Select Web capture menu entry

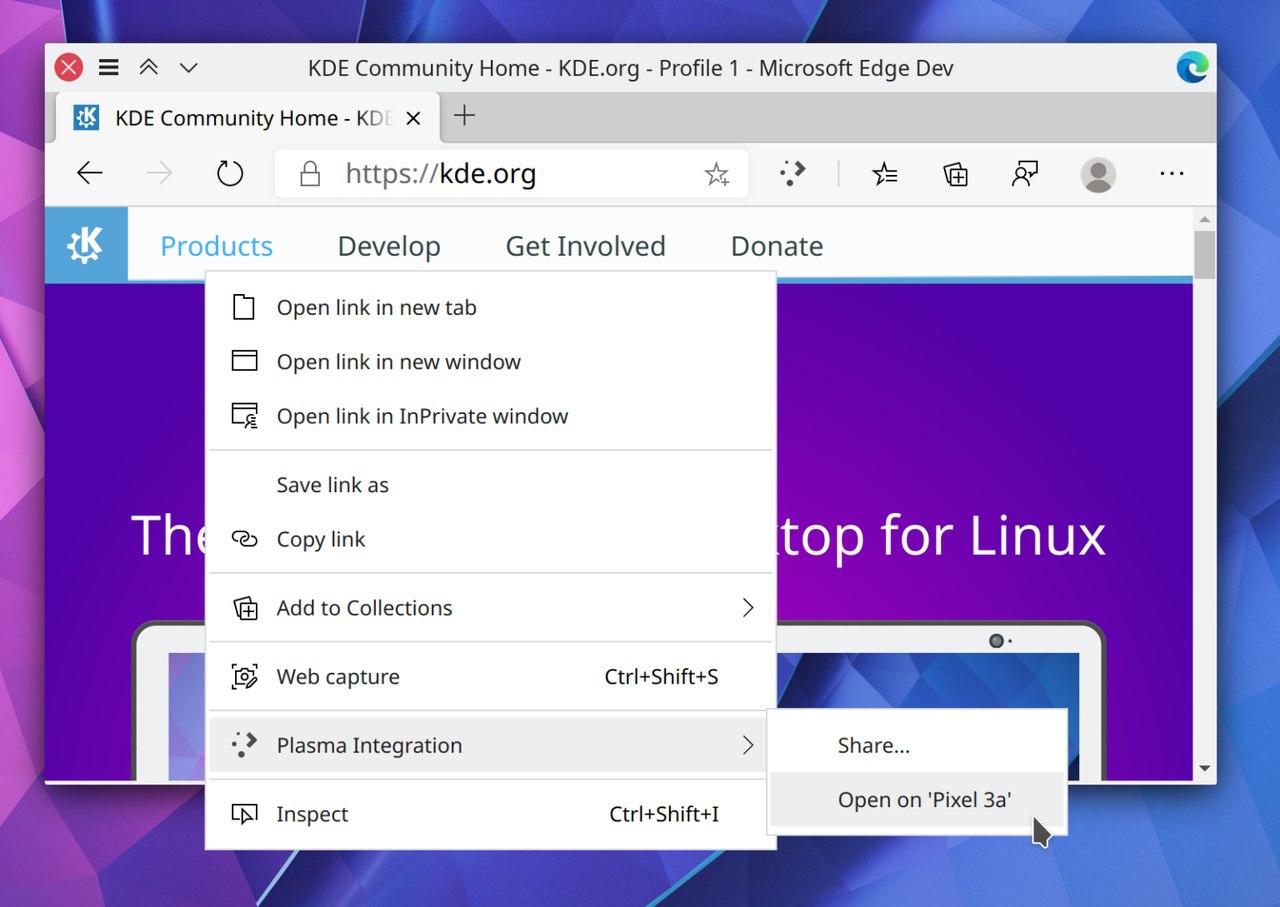(491, 677)
